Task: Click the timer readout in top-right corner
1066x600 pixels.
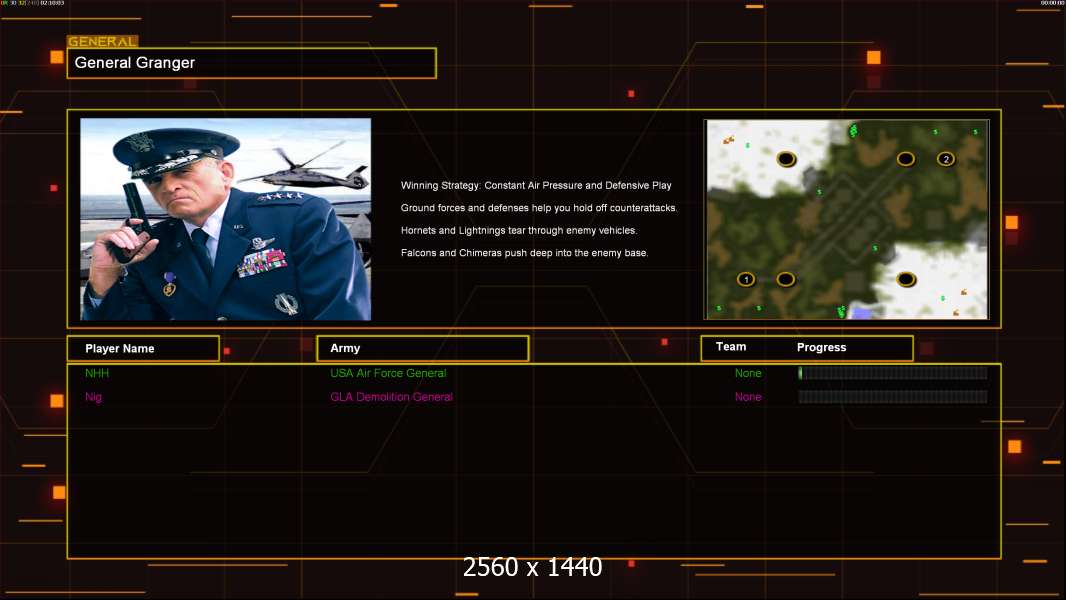Action: [1050, 3]
